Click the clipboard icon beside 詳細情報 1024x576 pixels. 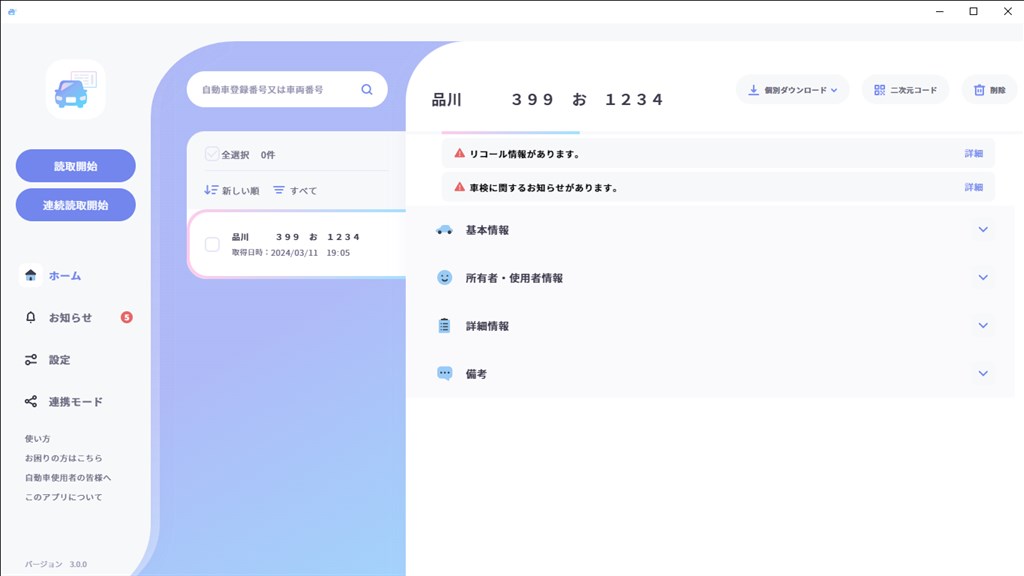(445, 325)
